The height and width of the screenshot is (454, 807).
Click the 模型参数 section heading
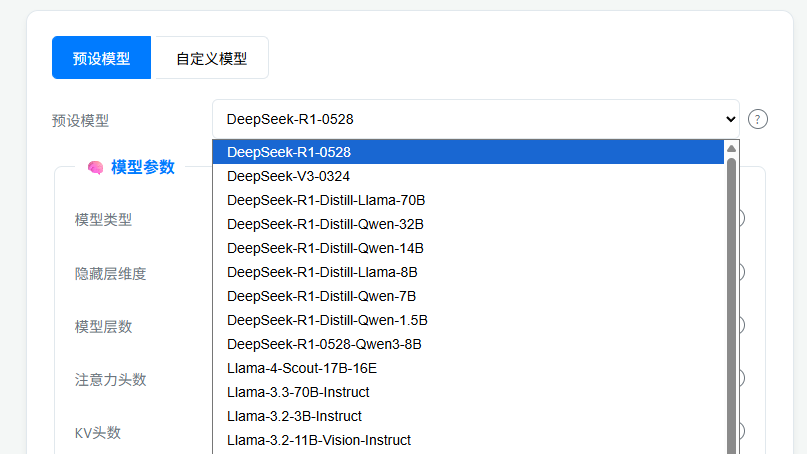(143, 167)
